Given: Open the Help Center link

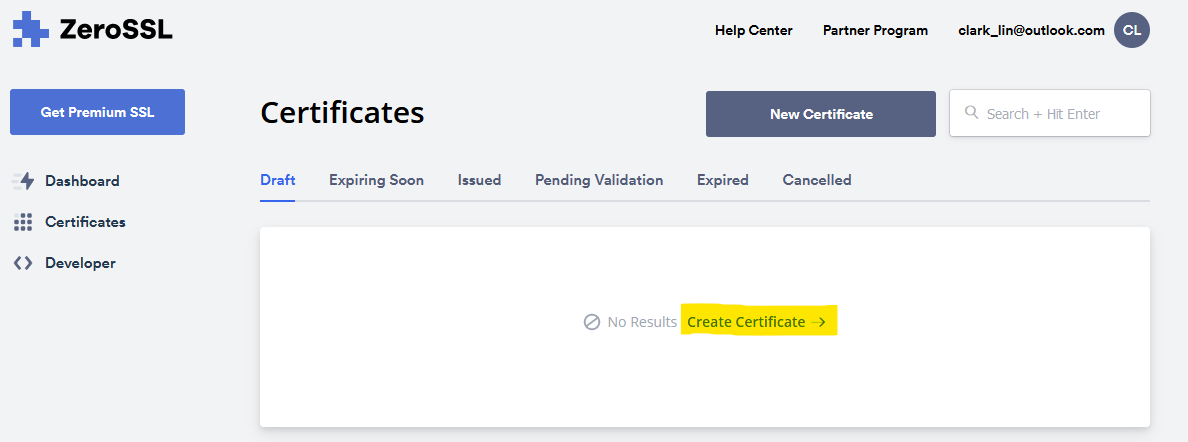Looking at the screenshot, I should [x=753, y=30].
